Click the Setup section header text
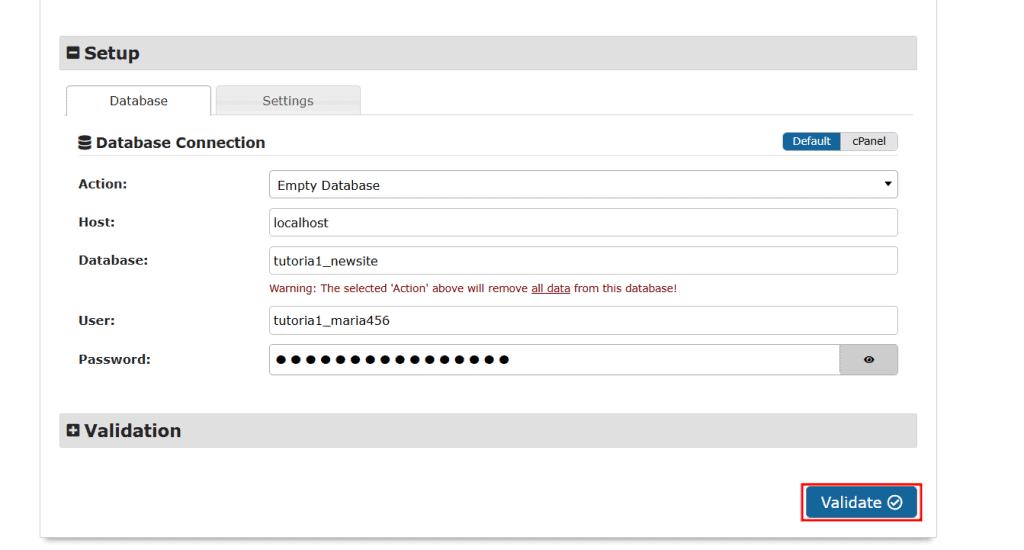The image size is (1024, 550). point(112,53)
